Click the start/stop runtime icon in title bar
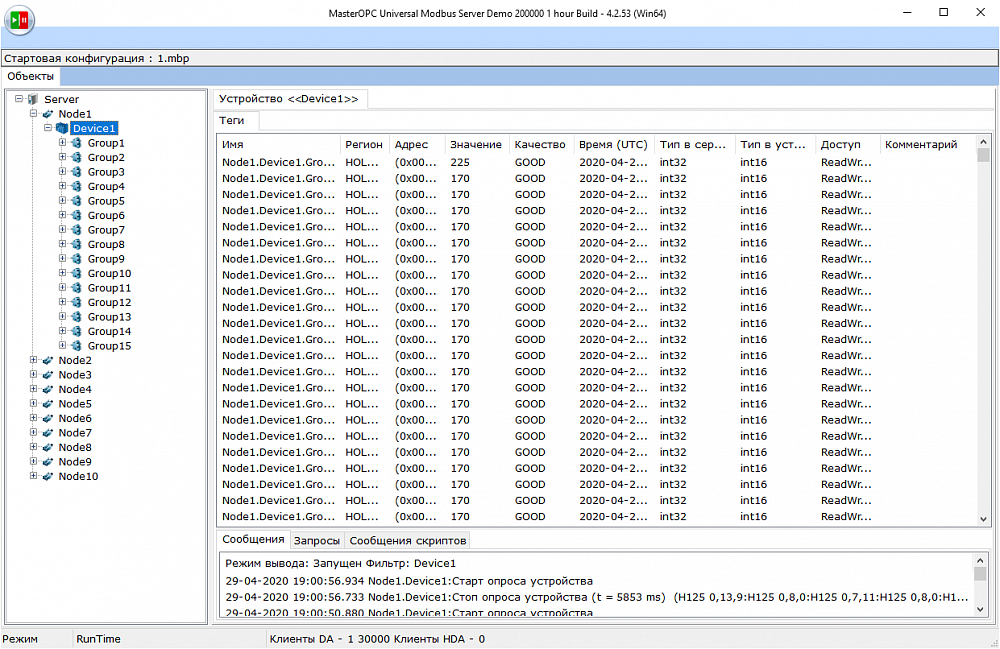 click(x=18, y=18)
